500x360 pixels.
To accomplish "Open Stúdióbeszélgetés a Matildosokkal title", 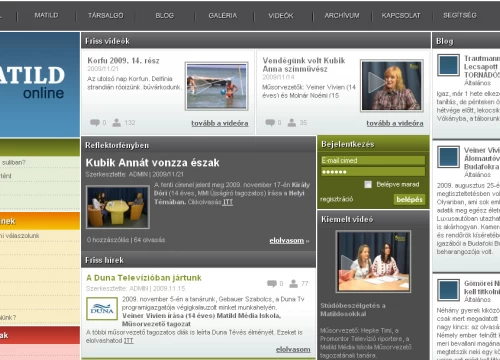I will [x=353, y=310].
